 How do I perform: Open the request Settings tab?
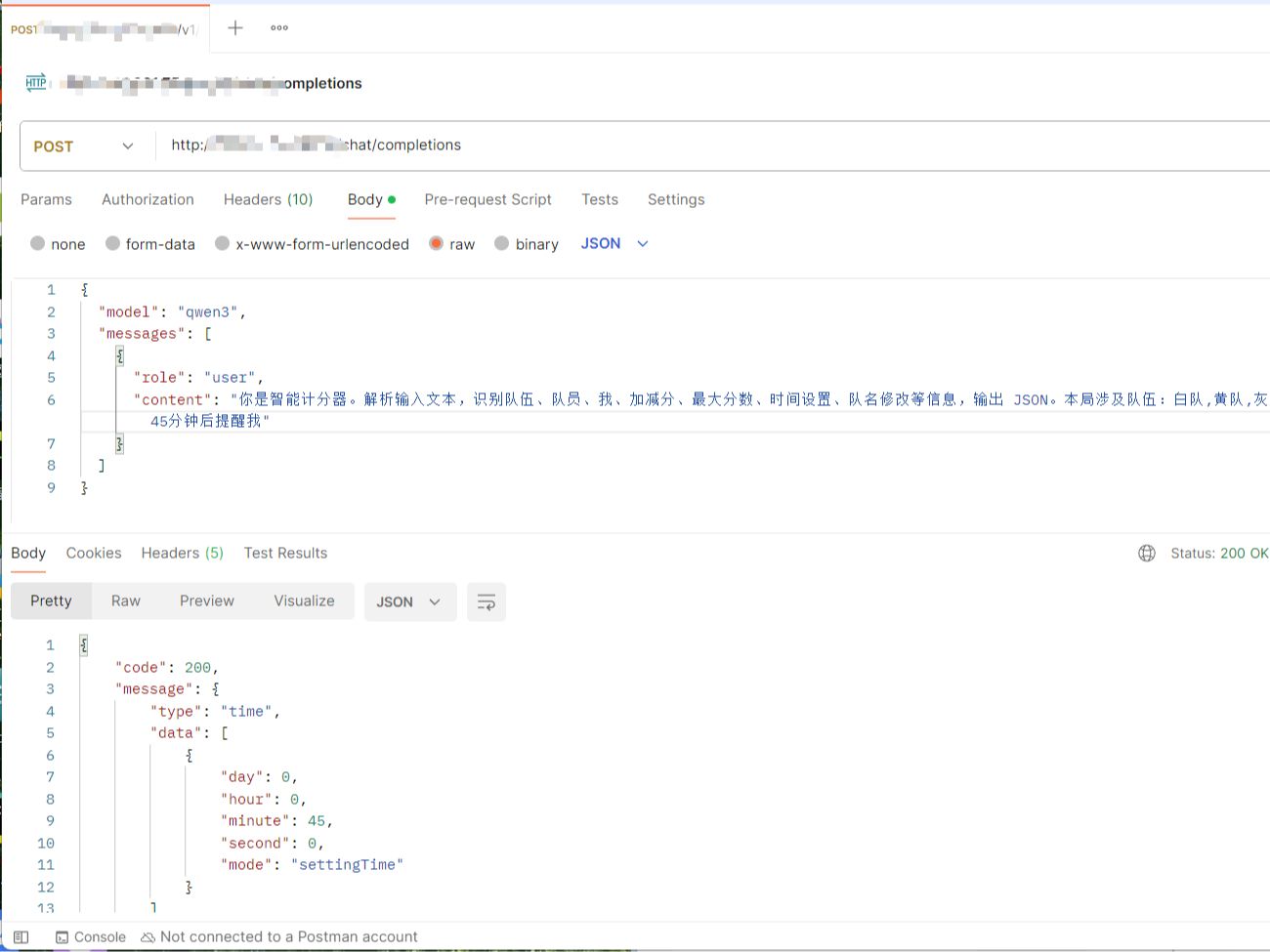pos(676,199)
